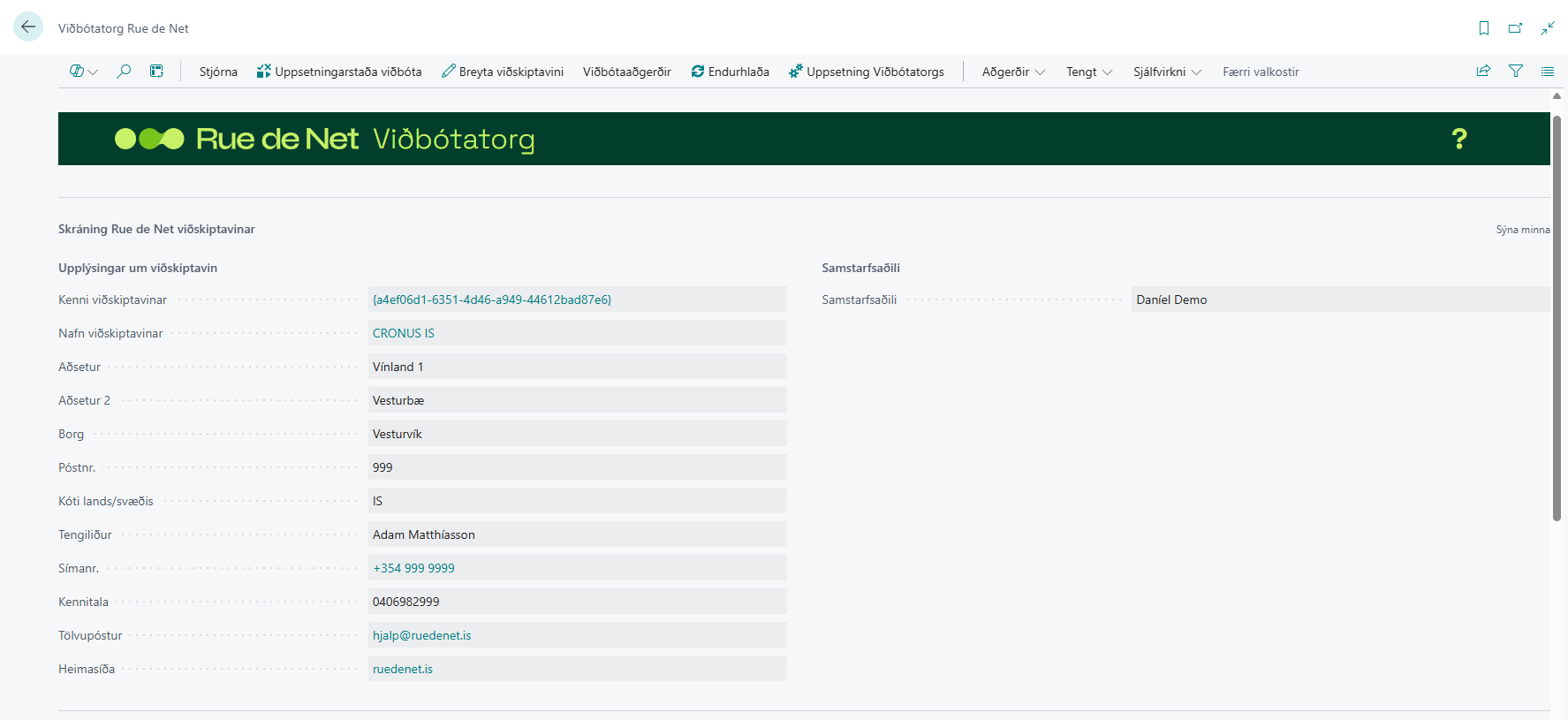
Task: Expand the Tengt dropdown menu
Action: 1088,72
